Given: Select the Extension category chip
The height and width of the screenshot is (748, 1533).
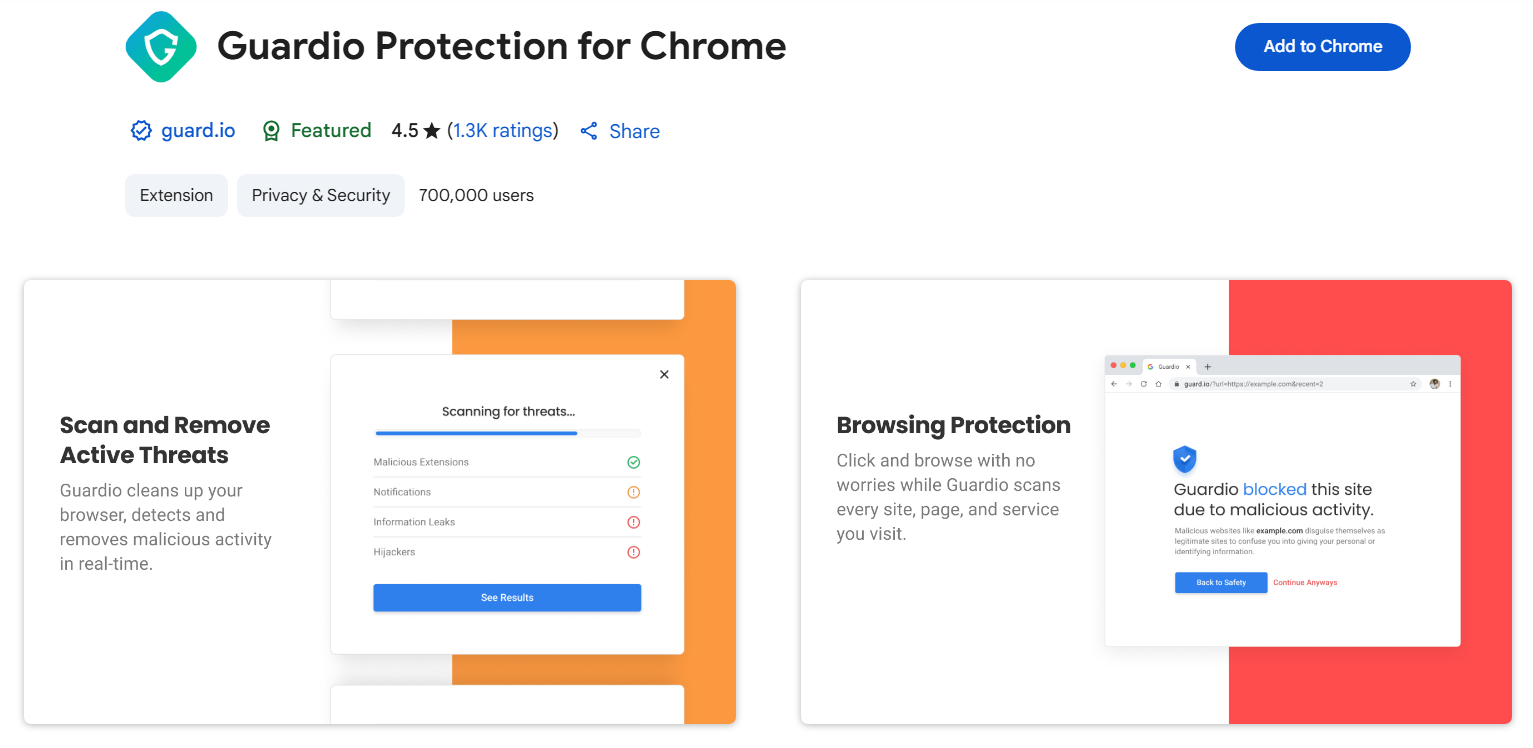Looking at the screenshot, I should point(176,195).
